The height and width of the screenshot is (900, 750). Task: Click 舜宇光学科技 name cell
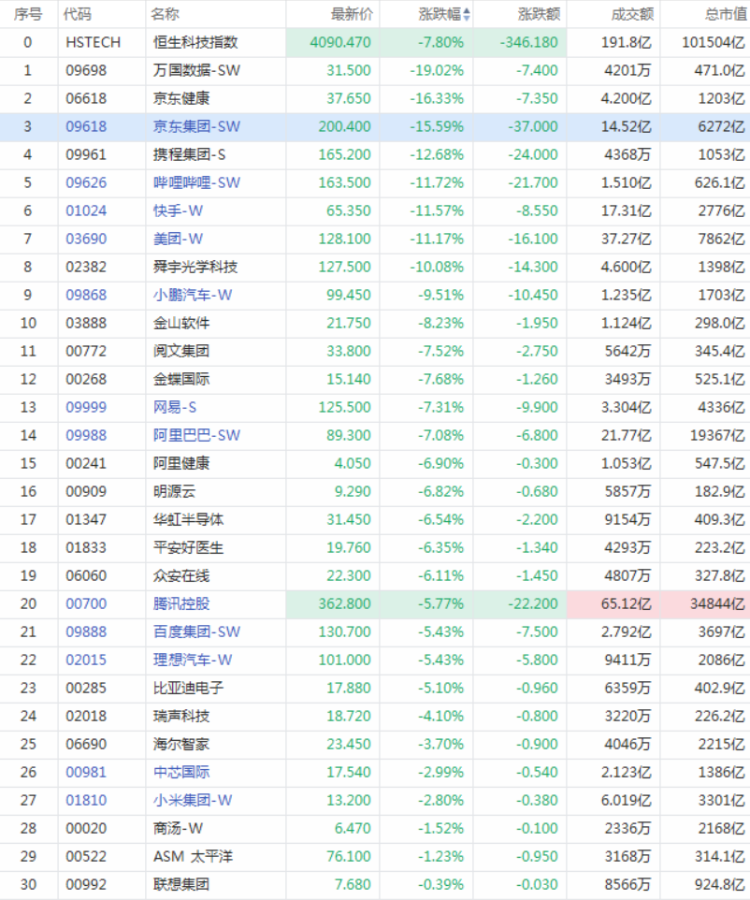(x=195, y=267)
